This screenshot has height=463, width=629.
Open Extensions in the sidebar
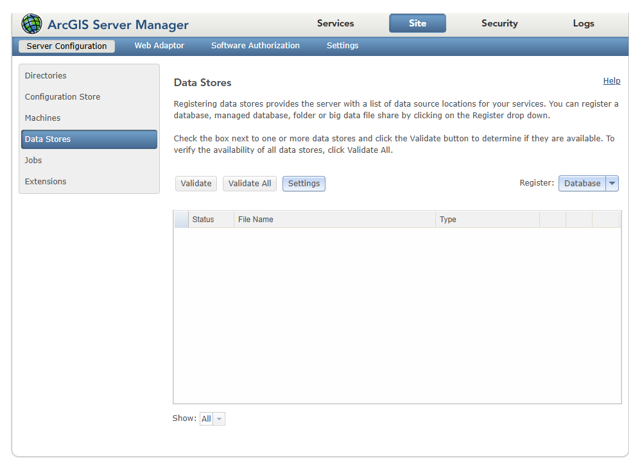pyautogui.click(x=89, y=181)
